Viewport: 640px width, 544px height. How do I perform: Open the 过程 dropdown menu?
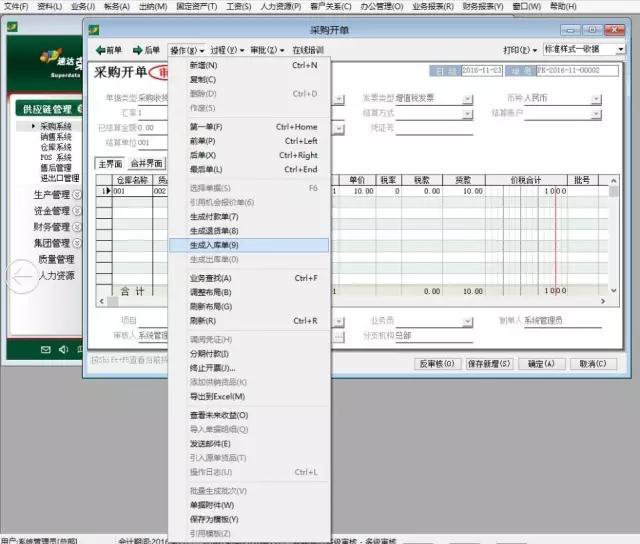coord(227,50)
